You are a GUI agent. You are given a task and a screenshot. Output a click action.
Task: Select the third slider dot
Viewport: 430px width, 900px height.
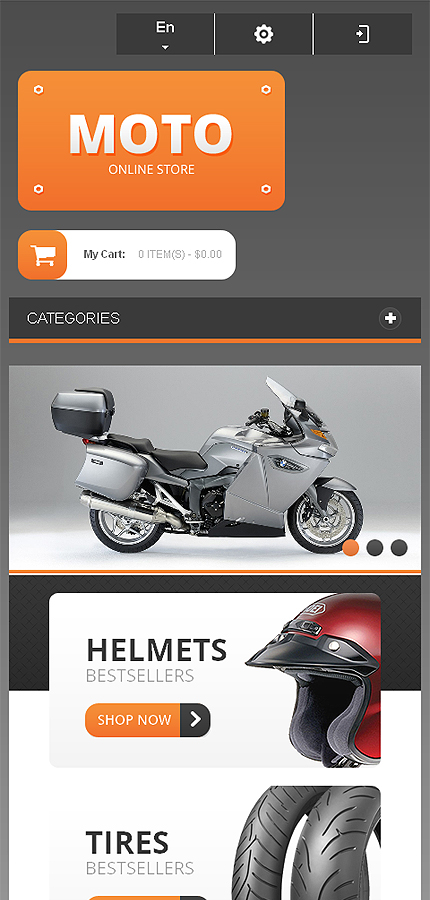(x=399, y=548)
